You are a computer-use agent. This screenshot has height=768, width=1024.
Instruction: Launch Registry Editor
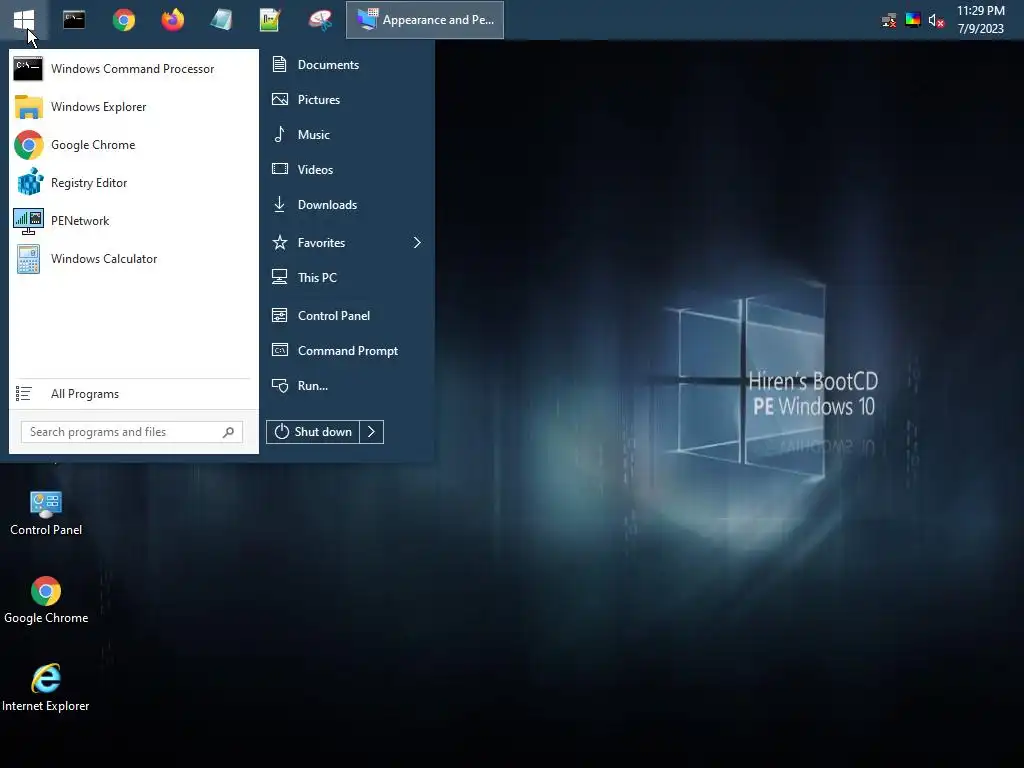pyautogui.click(x=133, y=183)
